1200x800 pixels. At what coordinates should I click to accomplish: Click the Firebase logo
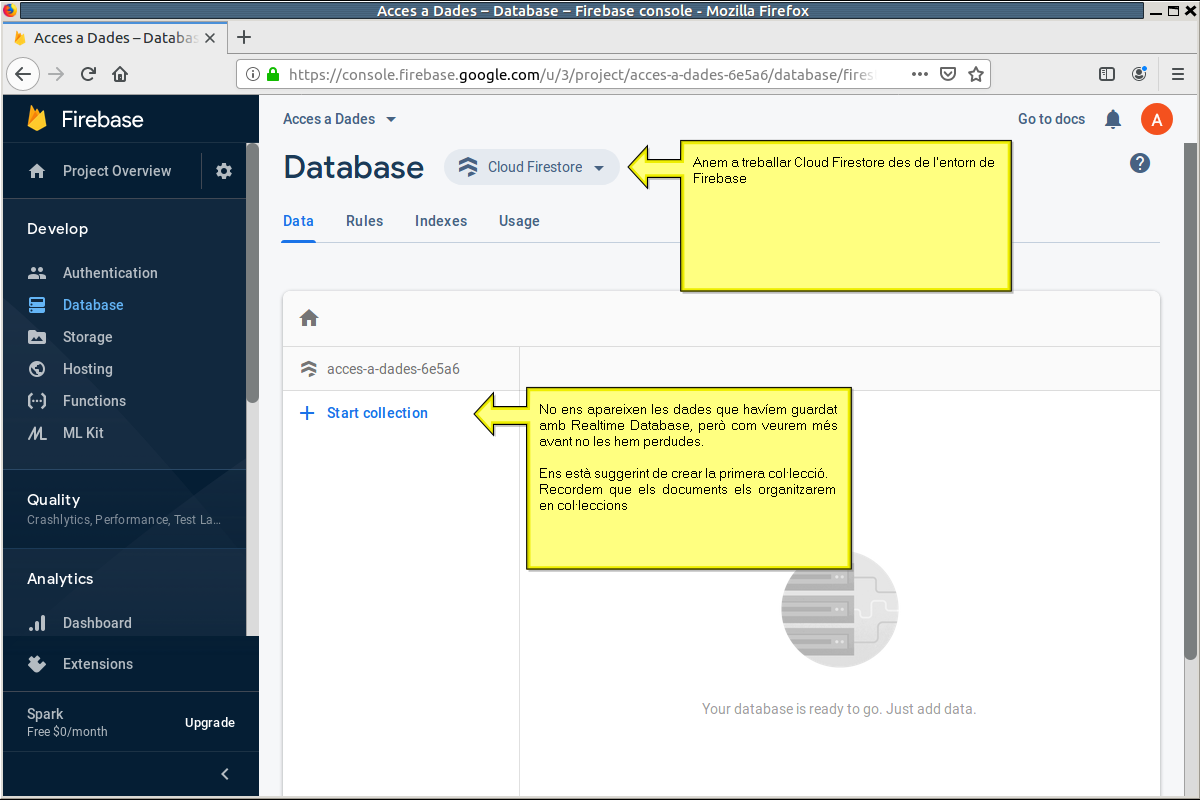coord(86,119)
